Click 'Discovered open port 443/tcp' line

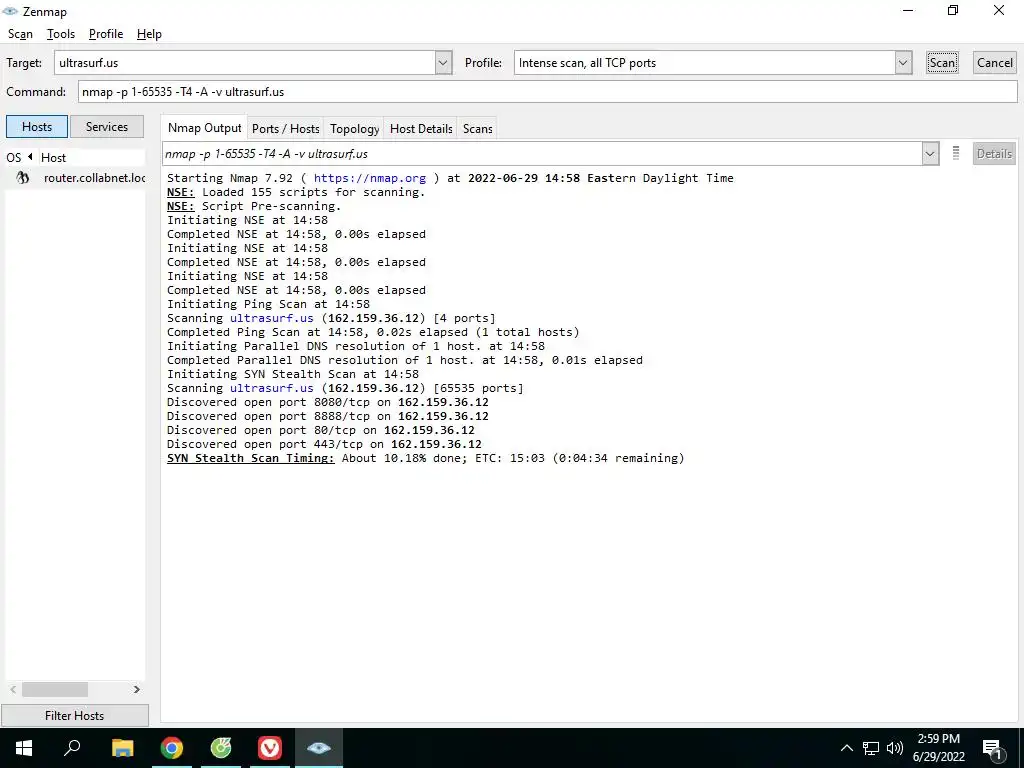tap(324, 444)
